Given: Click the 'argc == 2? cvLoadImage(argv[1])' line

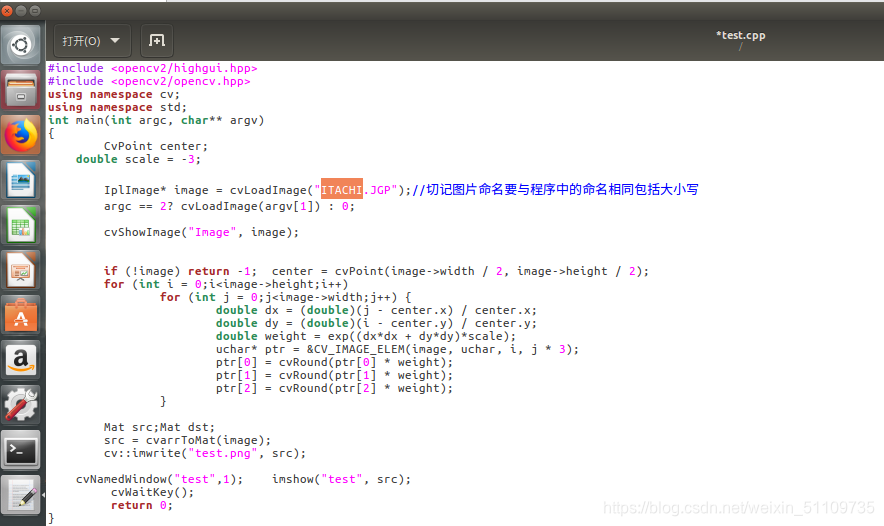Looking at the screenshot, I should [x=229, y=206].
